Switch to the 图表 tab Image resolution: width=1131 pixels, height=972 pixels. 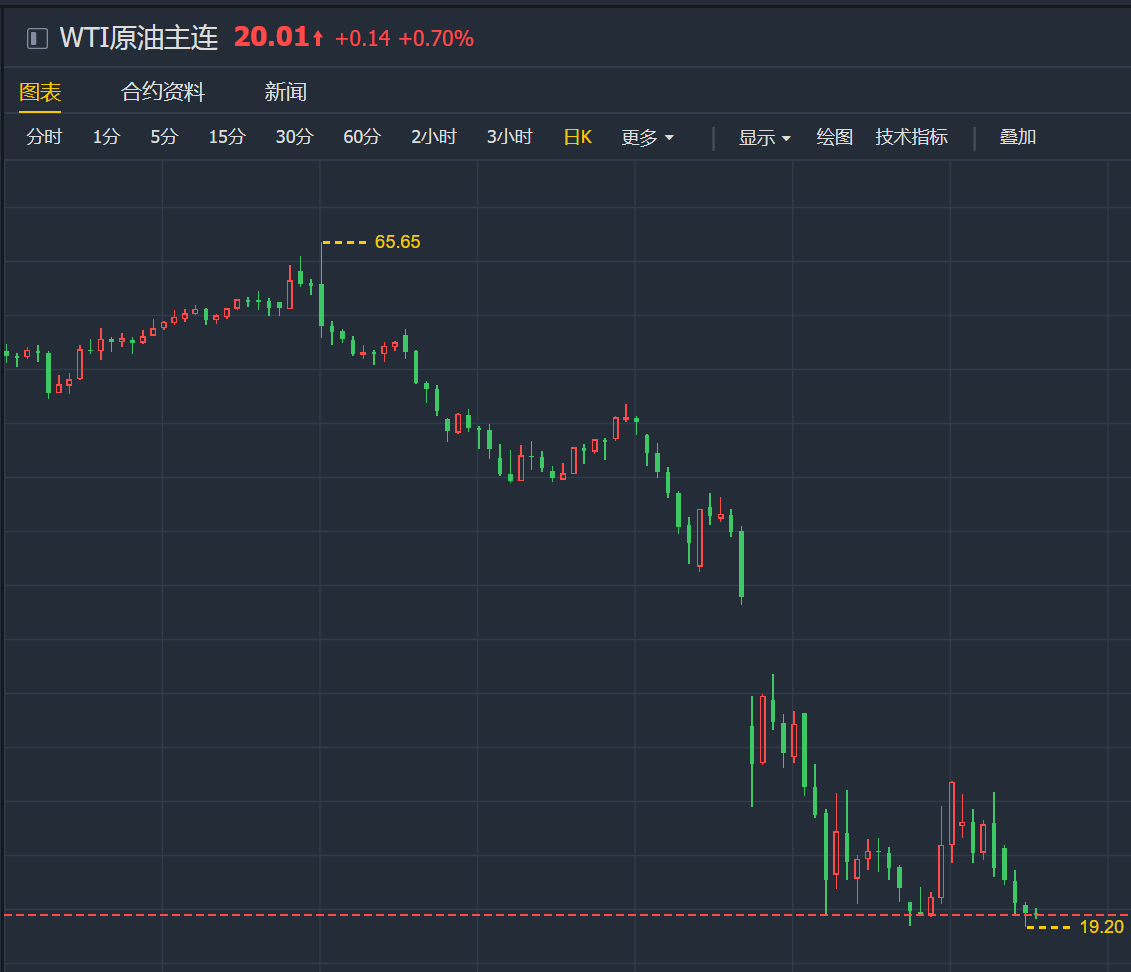pyautogui.click(x=40, y=92)
